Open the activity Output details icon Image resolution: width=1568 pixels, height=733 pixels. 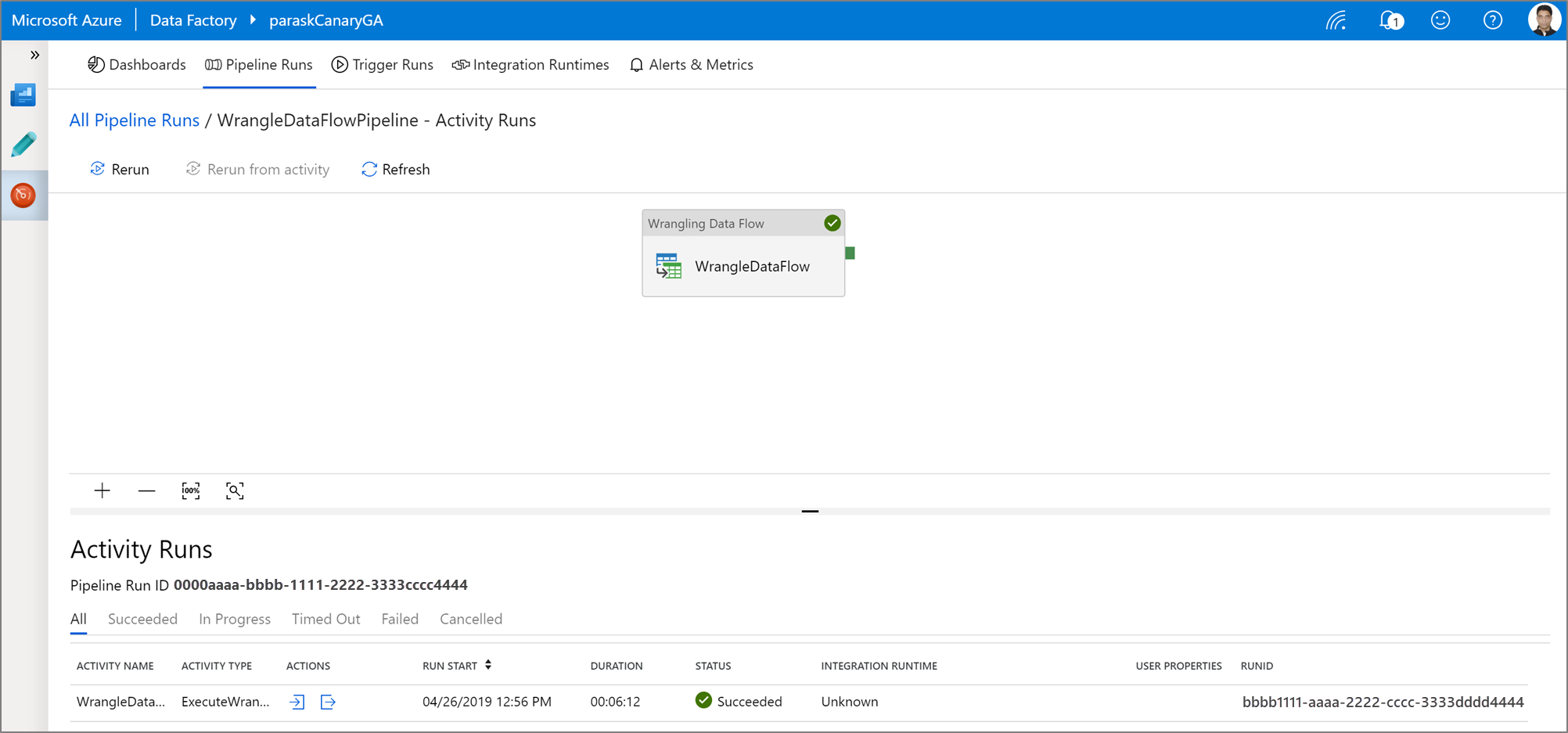pos(328,702)
